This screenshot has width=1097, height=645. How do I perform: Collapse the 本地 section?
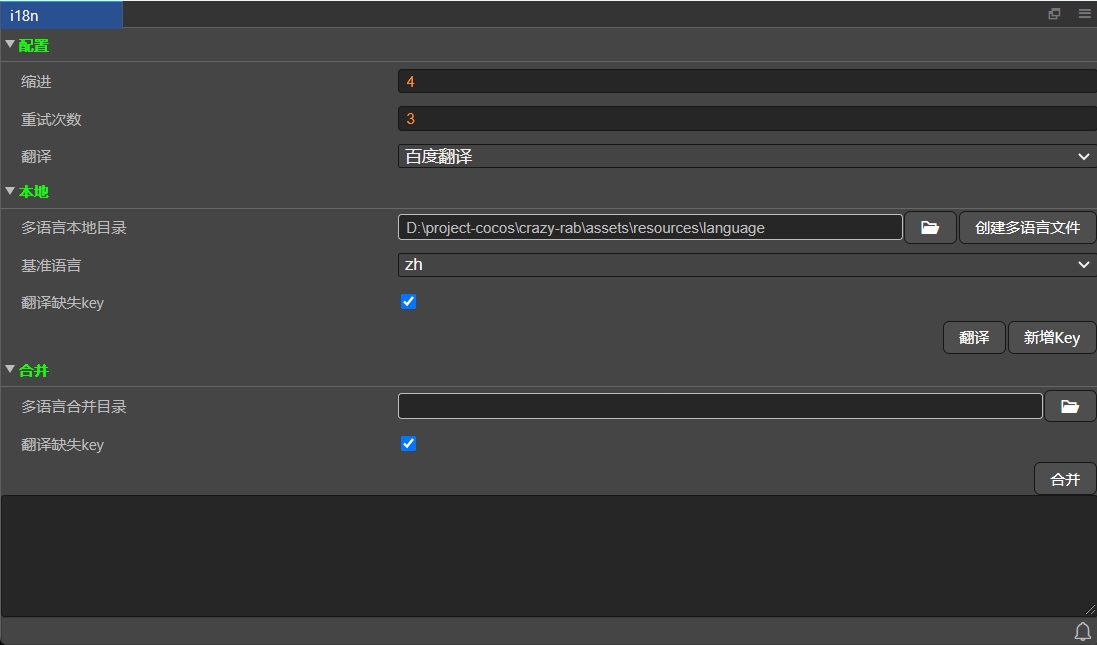tap(11, 191)
